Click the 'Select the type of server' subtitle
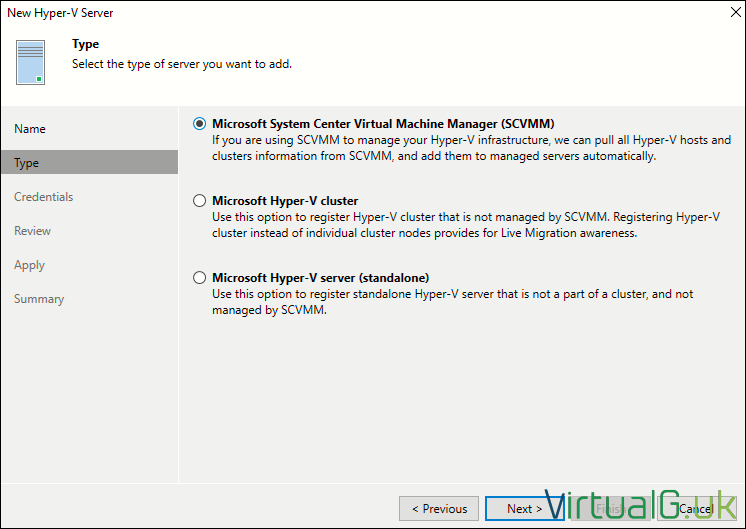Viewport: 746px width, 529px height. (182, 64)
